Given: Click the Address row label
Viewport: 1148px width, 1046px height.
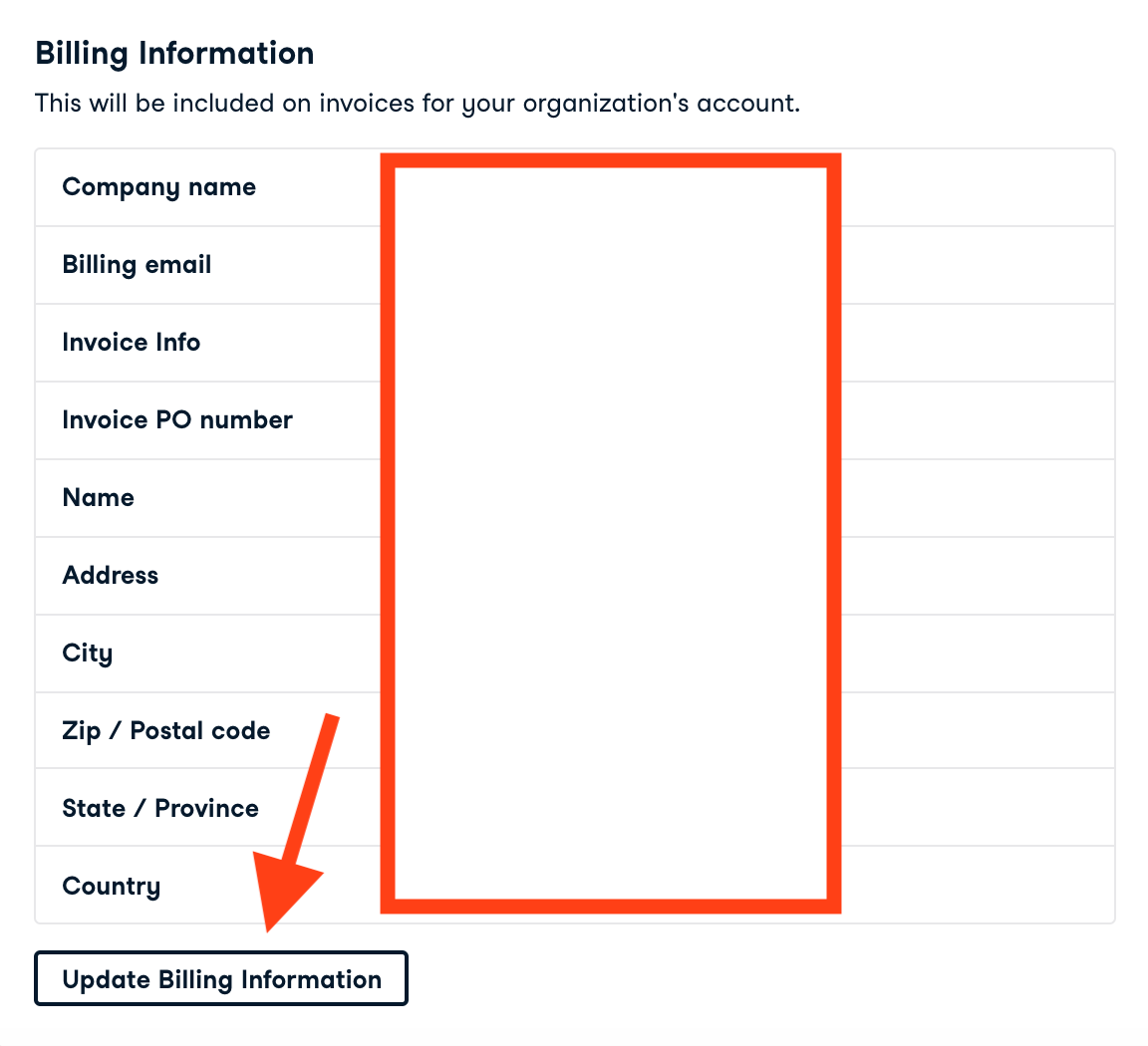Looking at the screenshot, I should point(110,576).
